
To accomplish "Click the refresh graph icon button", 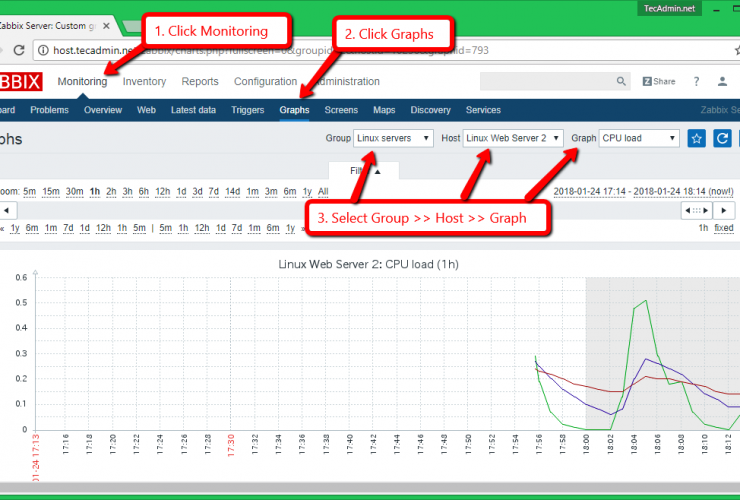I will coord(723,139).
